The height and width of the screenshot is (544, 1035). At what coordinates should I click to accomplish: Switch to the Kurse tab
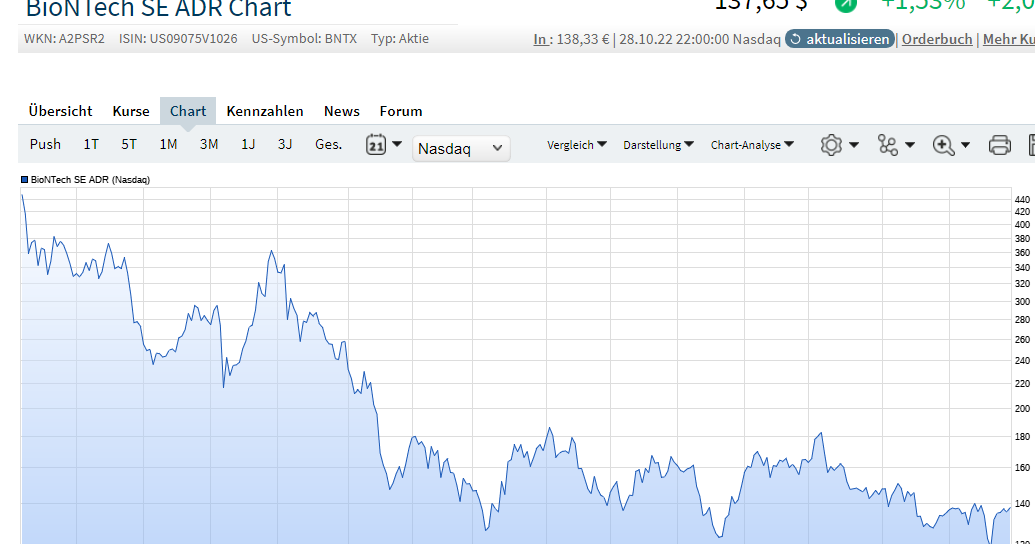(x=131, y=111)
